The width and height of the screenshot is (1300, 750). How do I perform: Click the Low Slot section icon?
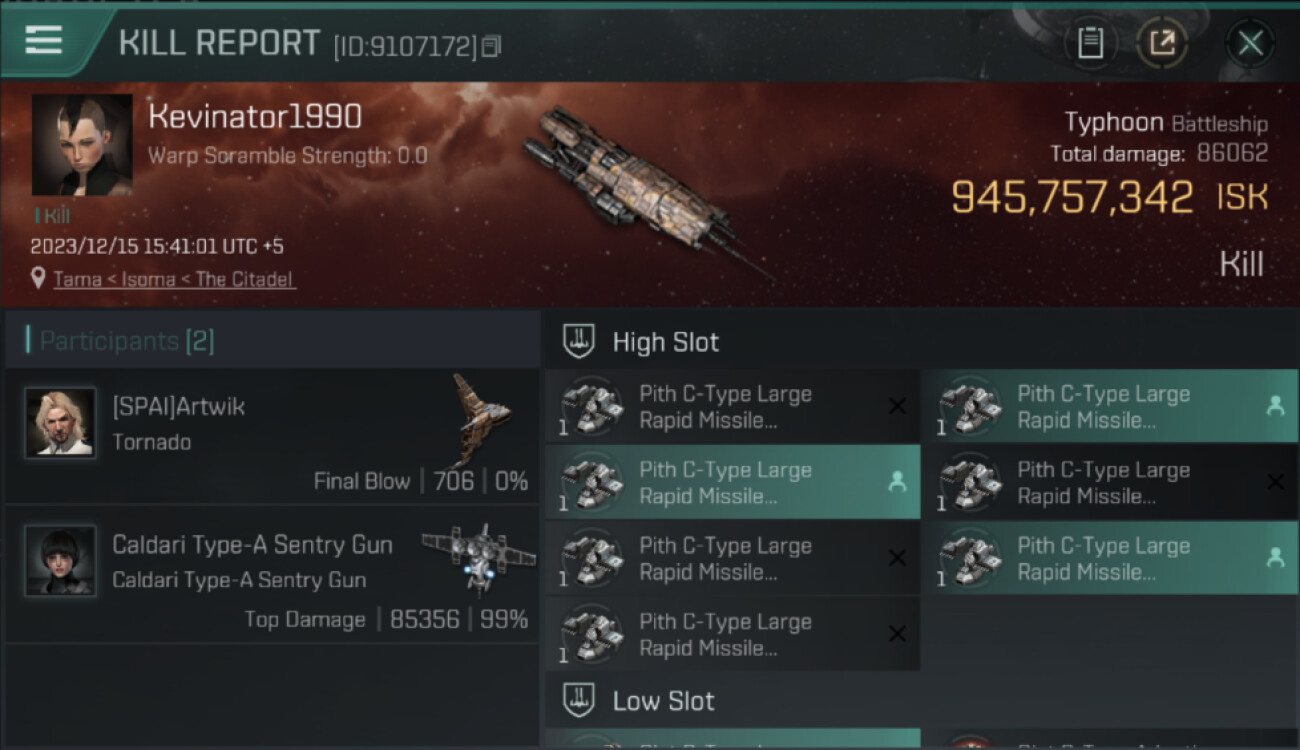tap(580, 700)
